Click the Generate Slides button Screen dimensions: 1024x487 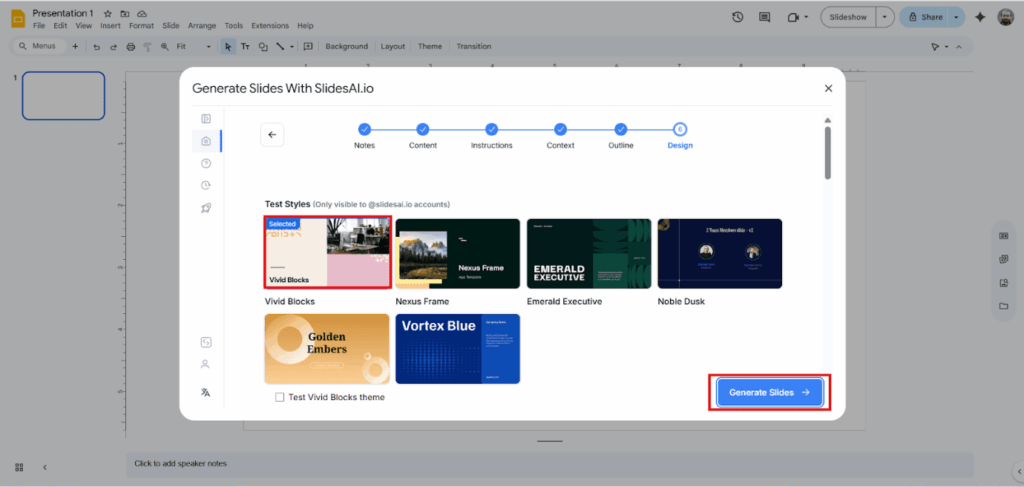coord(769,392)
